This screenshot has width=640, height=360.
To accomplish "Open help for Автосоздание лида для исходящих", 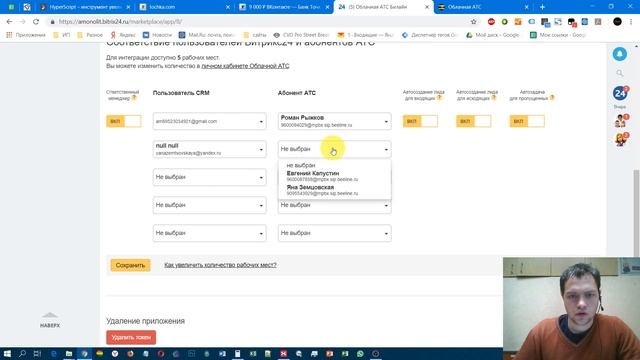I will [x=493, y=98].
